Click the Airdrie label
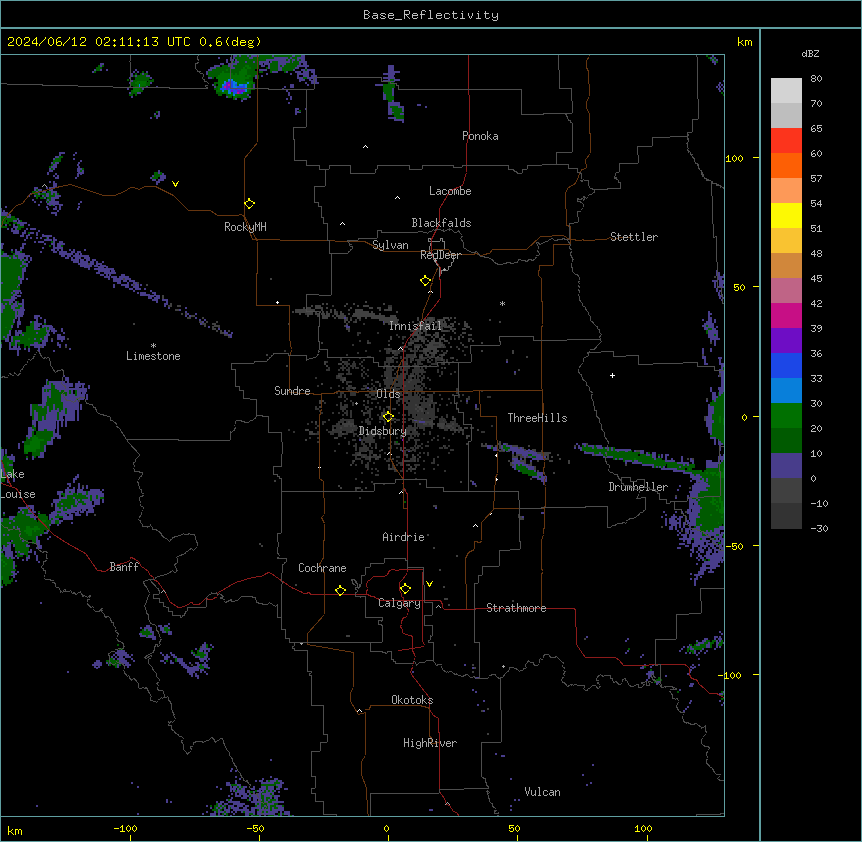 404,537
